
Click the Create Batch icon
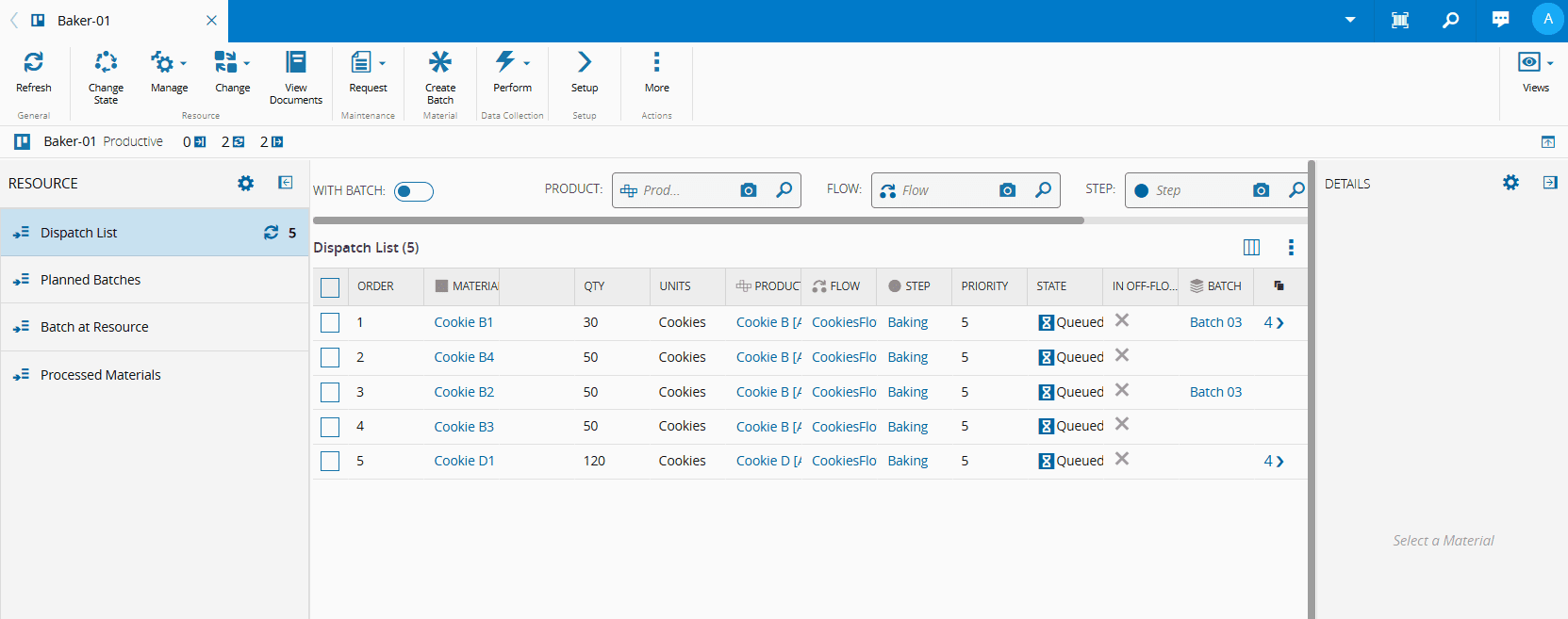tap(439, 63)
